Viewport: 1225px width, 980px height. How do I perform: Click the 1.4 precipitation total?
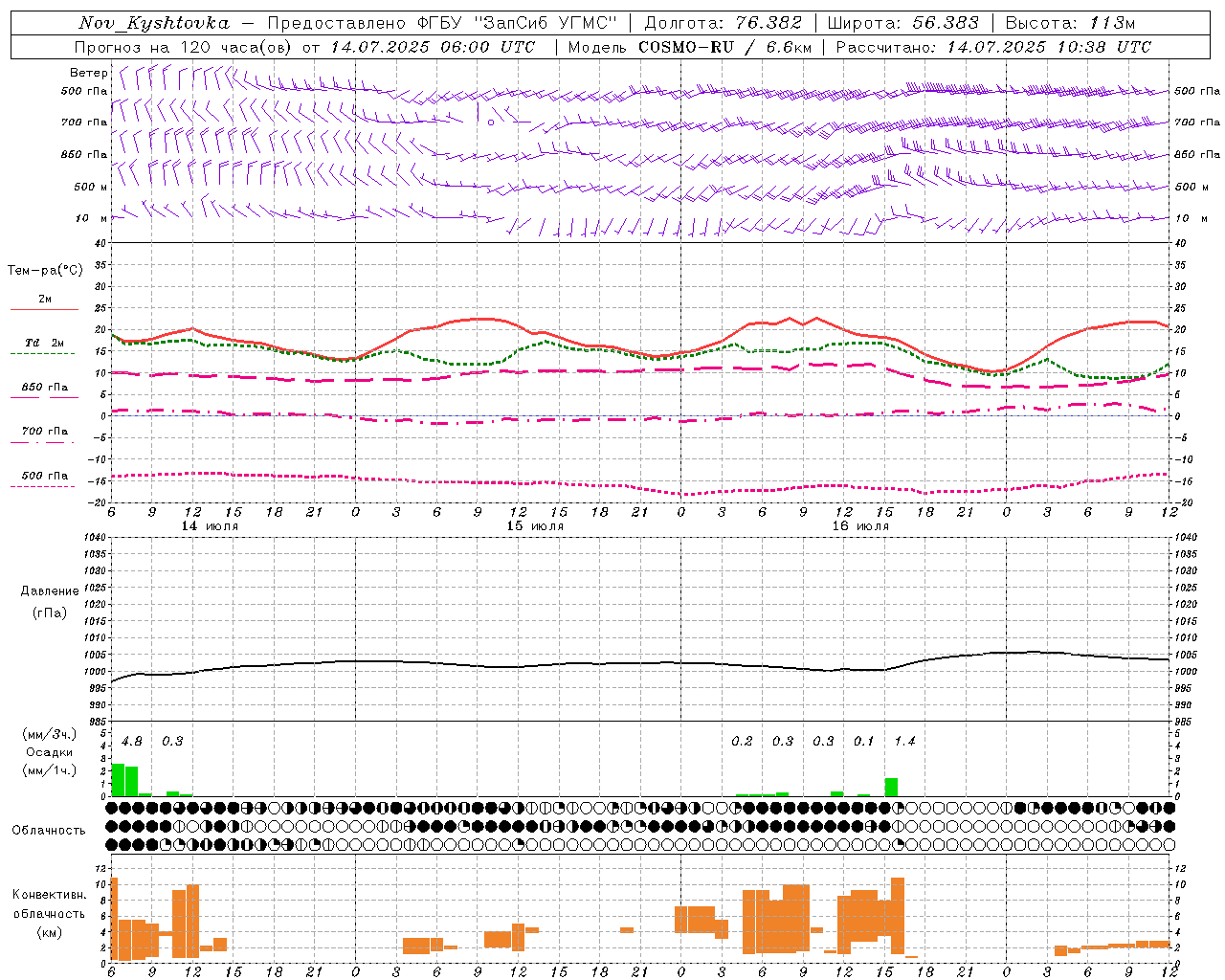click(905, 742)
